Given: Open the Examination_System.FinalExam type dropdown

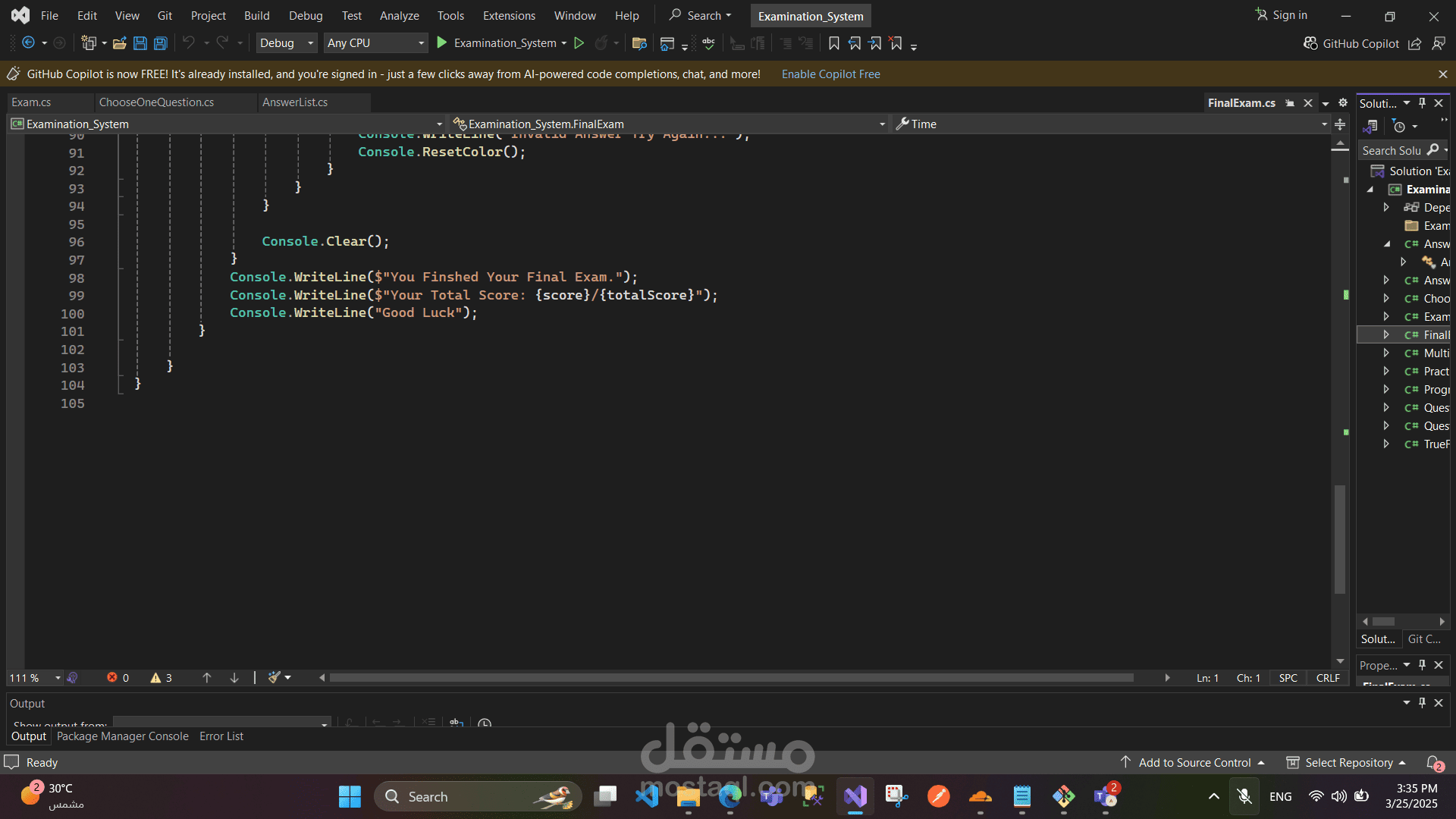Looking at the screenshot, I should tap(668, 124).
